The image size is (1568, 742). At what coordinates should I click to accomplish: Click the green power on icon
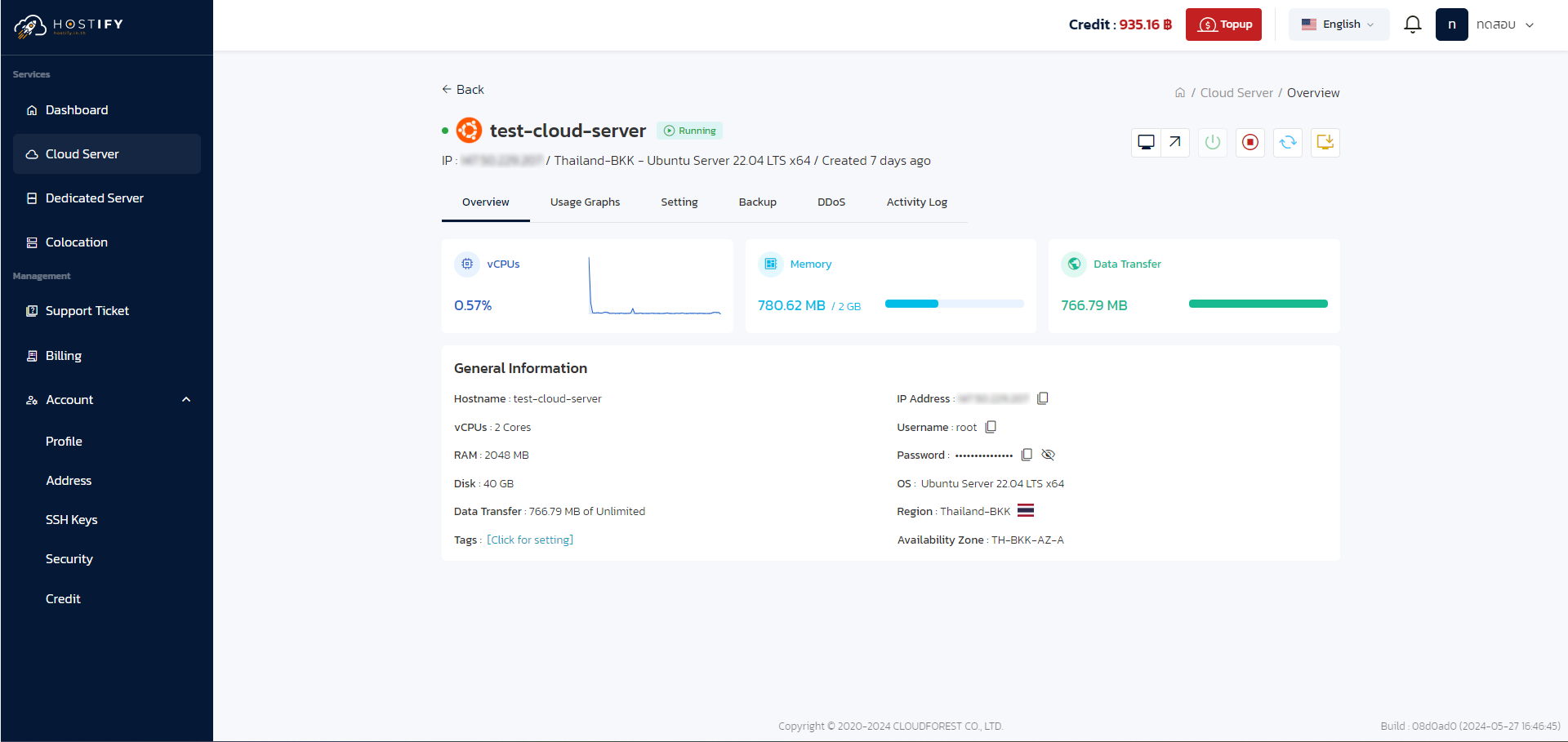point(1213,142)
